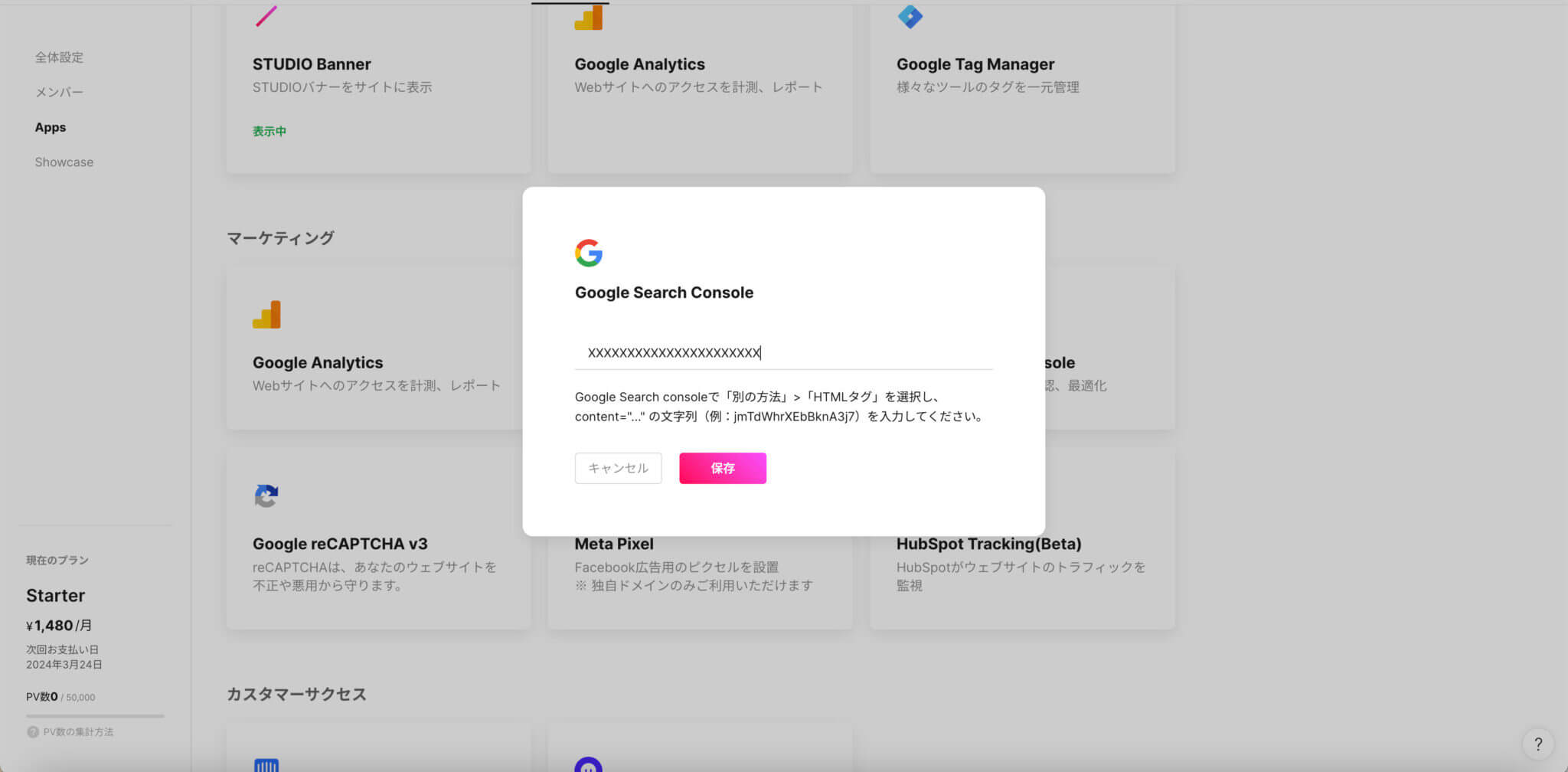Open the Meta Pixel card title
This screenshot has height=772, width=1568.
click(x=614, y=544)
